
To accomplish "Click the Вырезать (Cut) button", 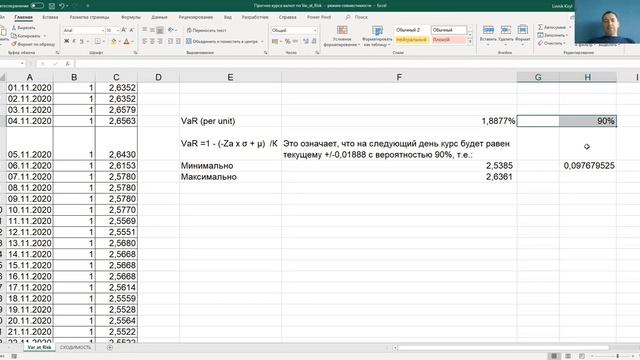I will coord(23,28).
